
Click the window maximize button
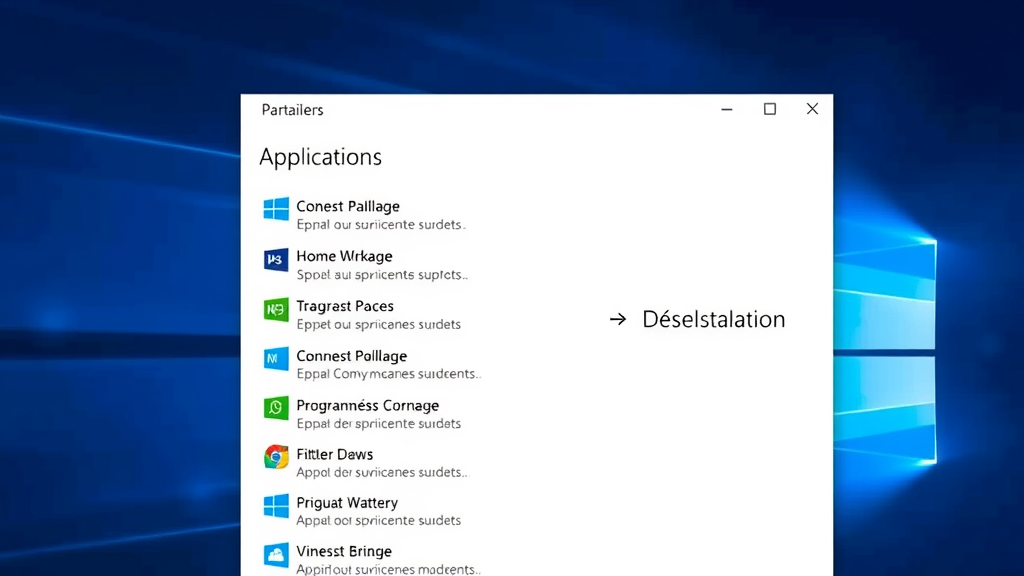pyautogui.click(x=769, y=109)
